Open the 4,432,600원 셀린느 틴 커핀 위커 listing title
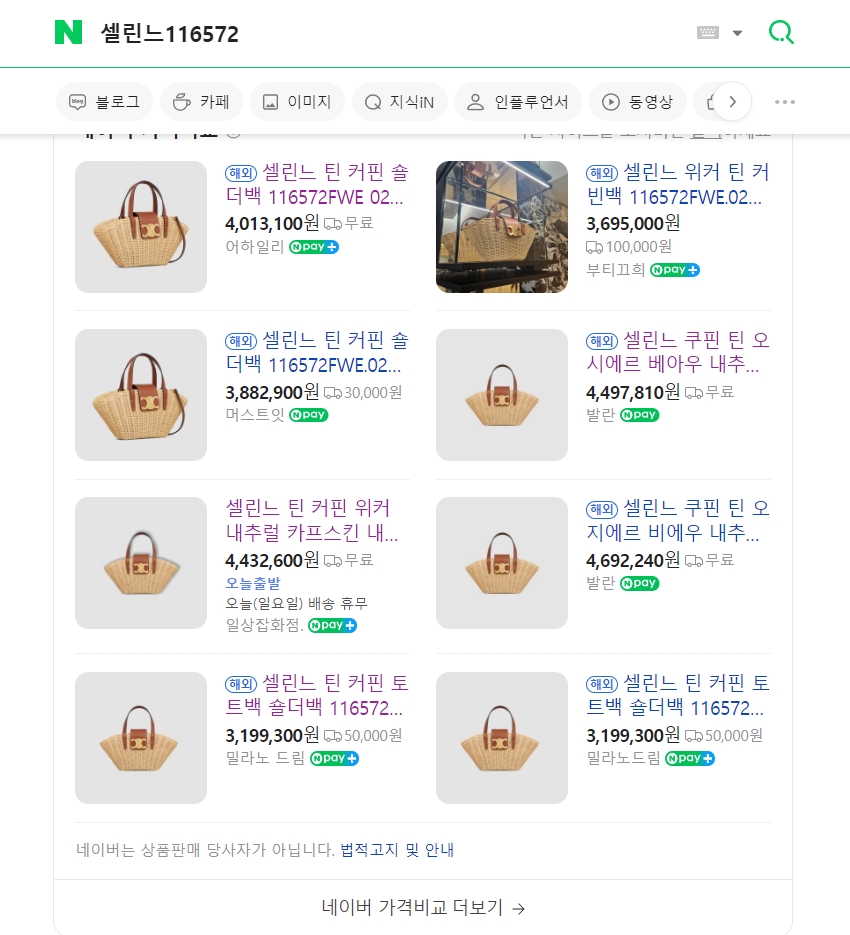850x935 pixels. [308, 520]
